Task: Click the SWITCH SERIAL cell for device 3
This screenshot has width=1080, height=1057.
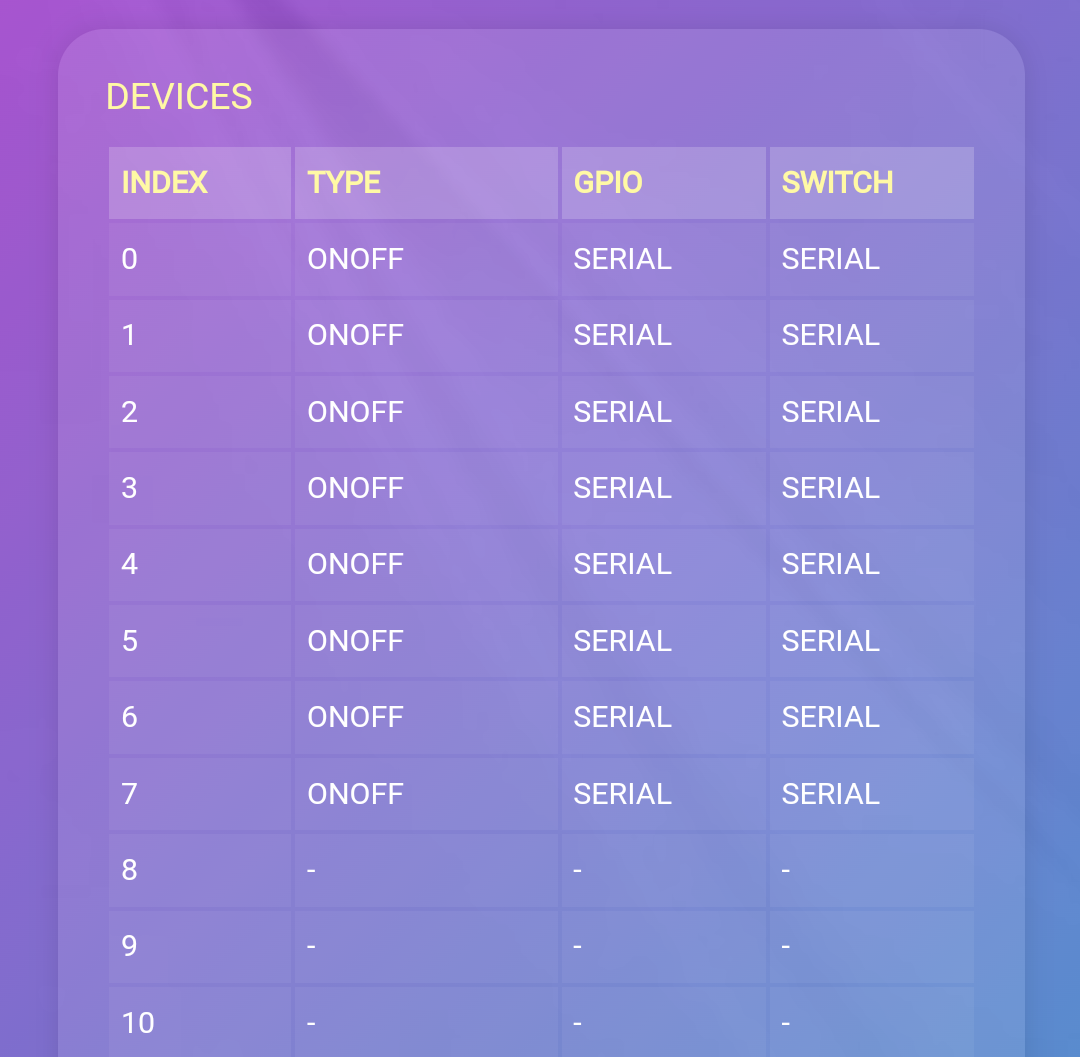Action: point(830,488)
